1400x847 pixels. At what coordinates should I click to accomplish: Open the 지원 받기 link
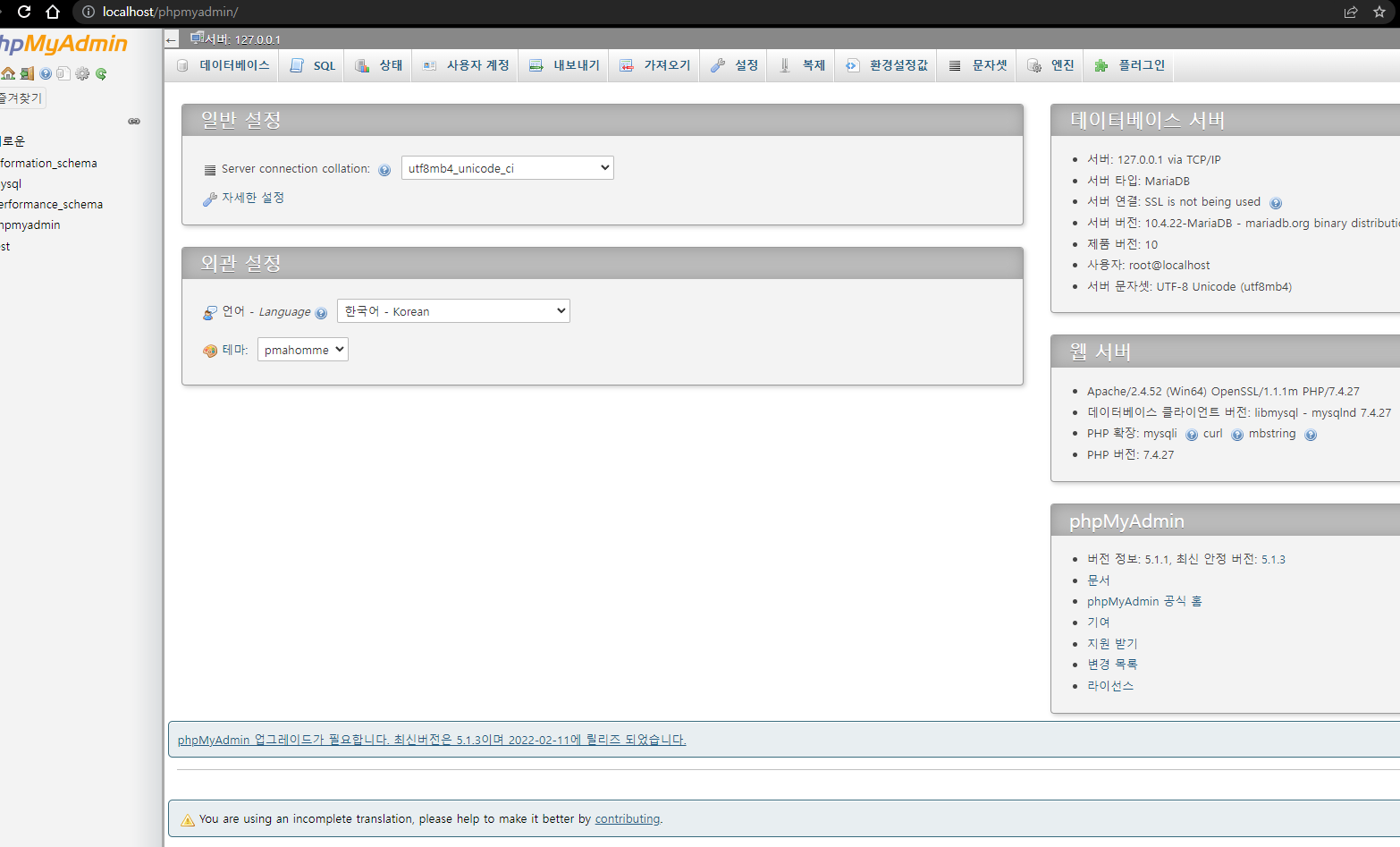click(x=1112, y=643)
